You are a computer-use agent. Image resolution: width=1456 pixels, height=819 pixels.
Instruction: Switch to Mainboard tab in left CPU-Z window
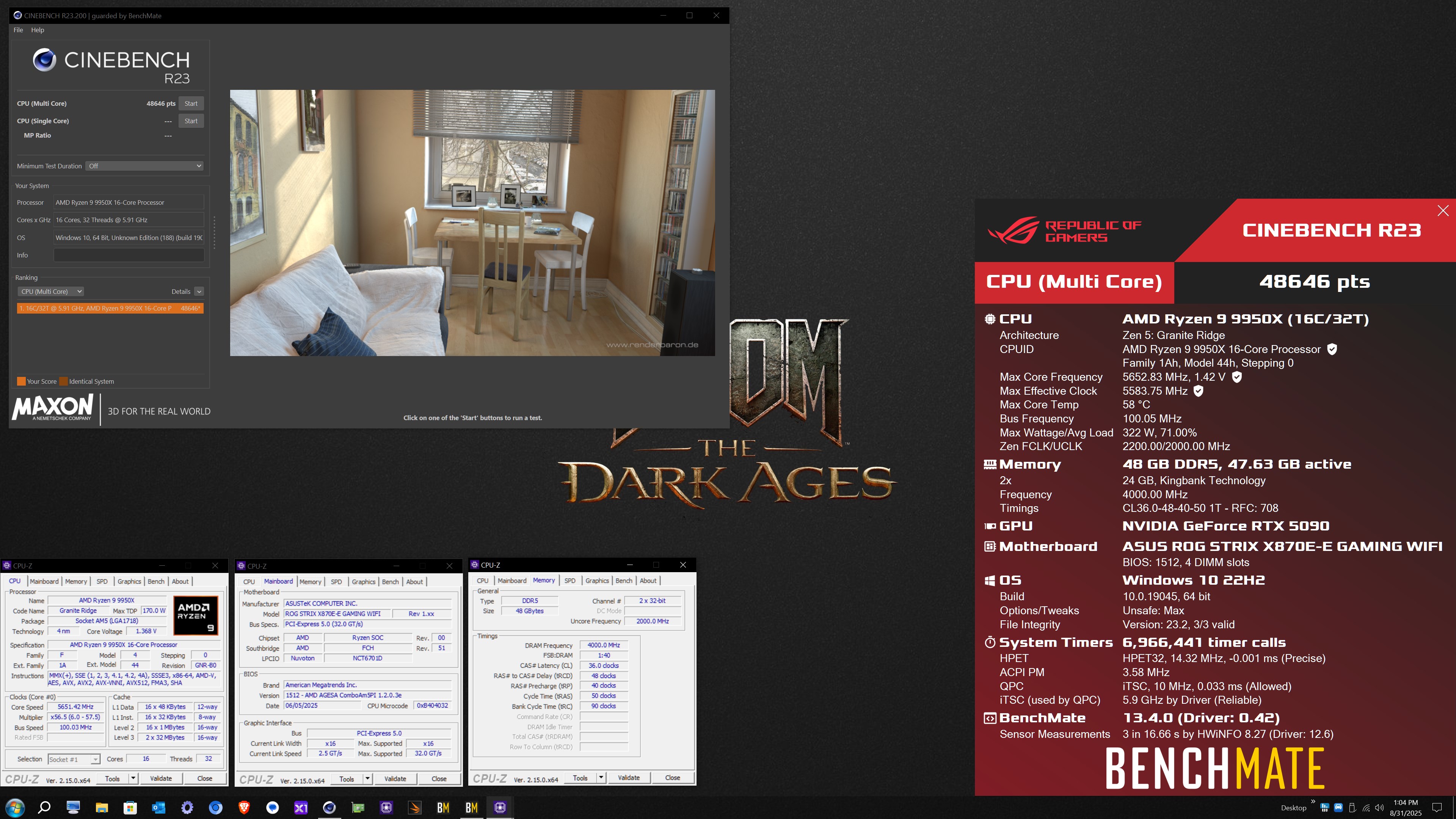click(44, 581)
